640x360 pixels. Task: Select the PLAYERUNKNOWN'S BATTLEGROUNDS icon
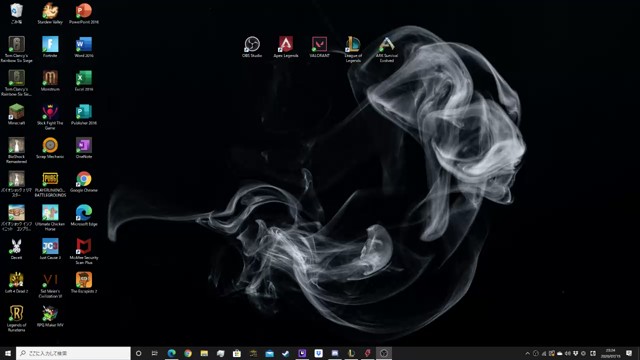coord(50,184)
